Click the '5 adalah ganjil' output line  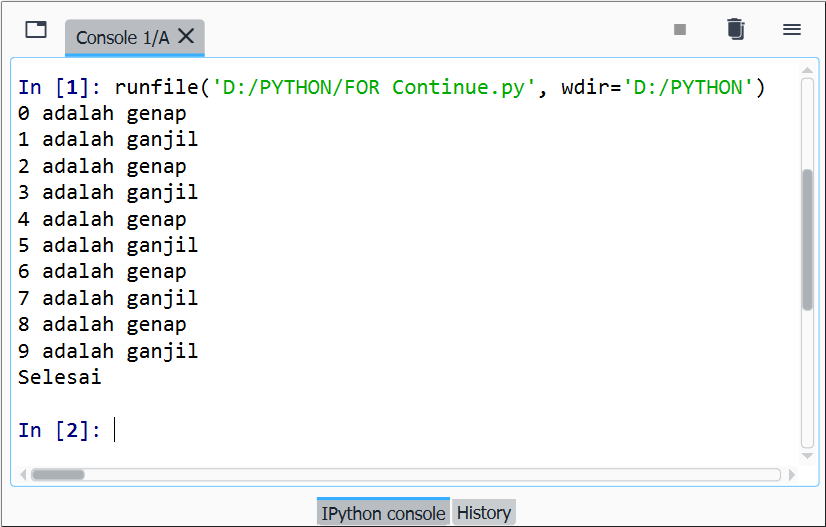[108, 246]
